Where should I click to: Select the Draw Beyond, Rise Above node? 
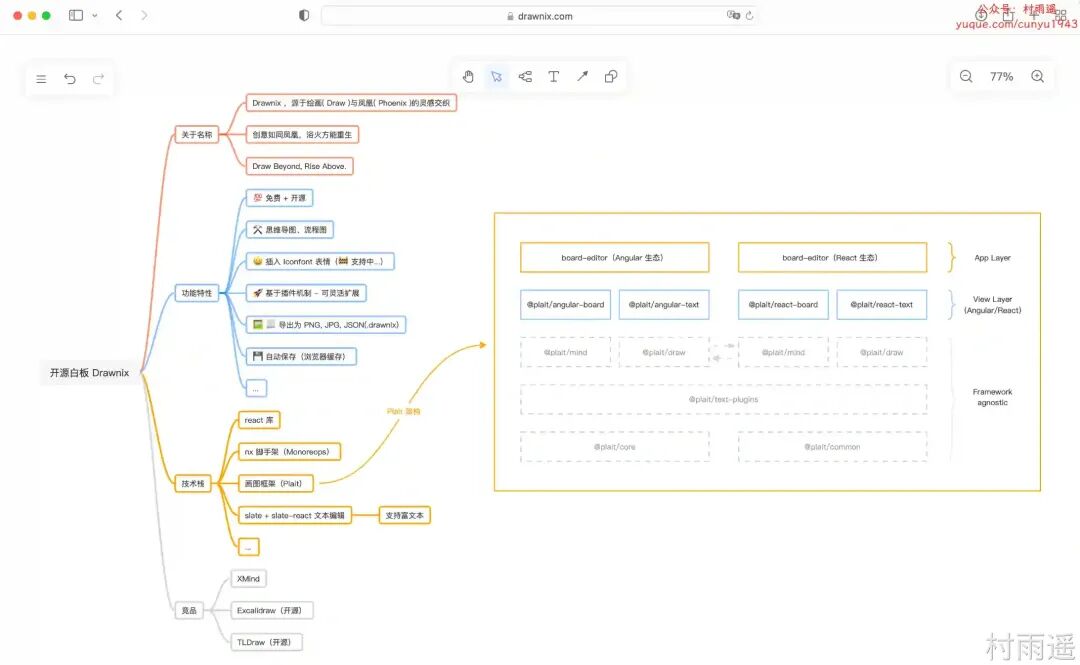pos(300,166)
